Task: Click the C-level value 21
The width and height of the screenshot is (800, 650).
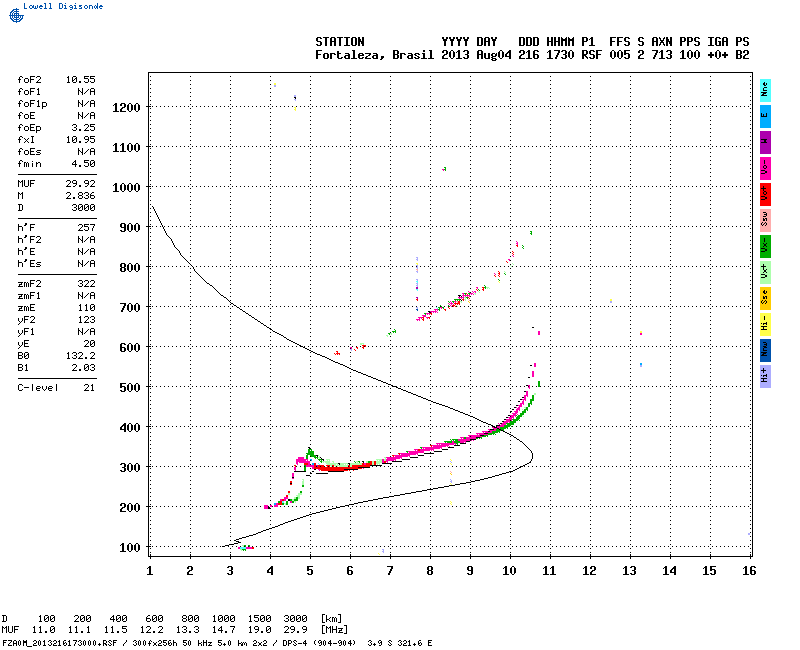Action: pos(89,388)
